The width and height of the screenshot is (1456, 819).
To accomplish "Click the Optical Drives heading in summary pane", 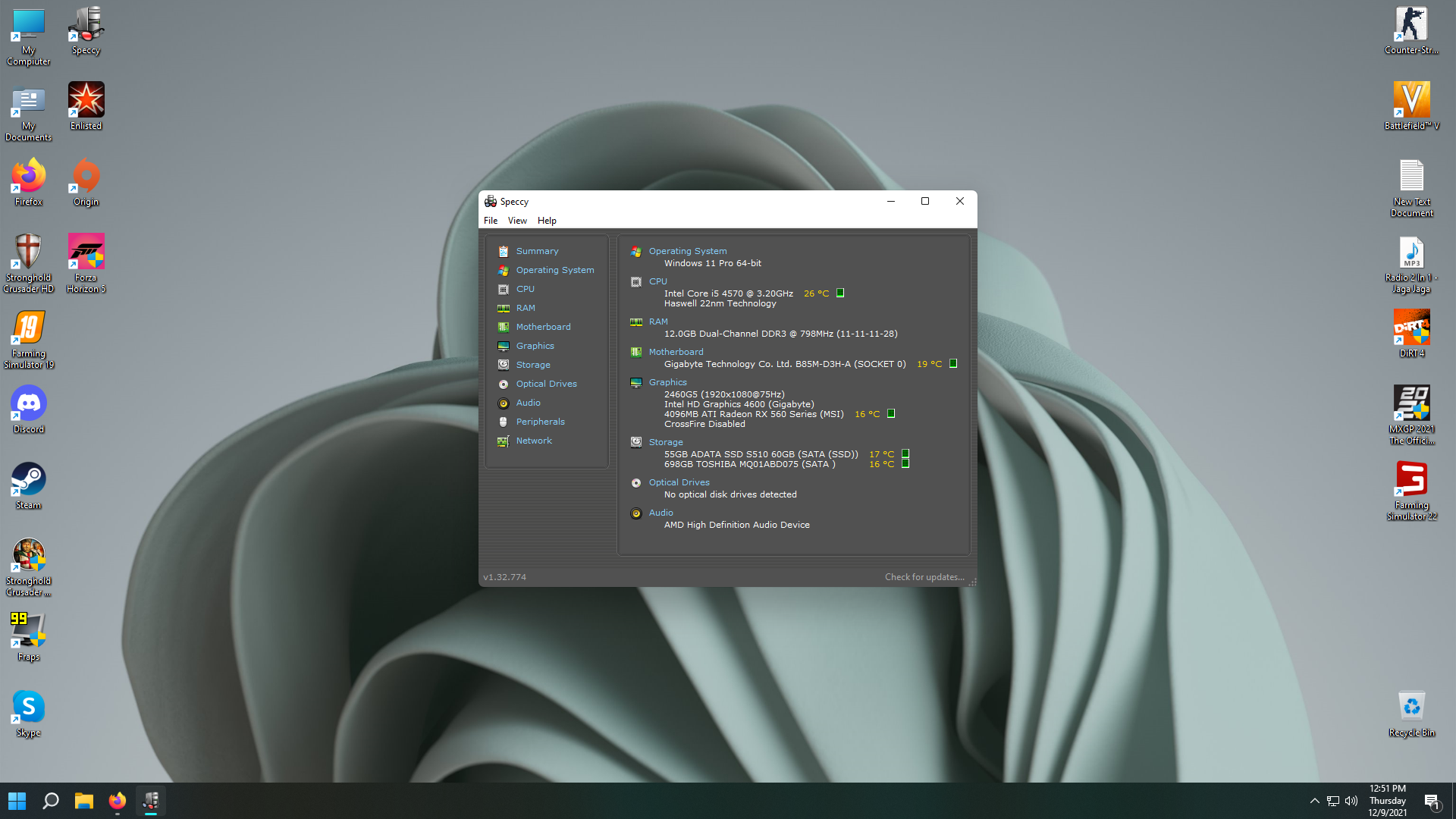I will pyautogui.click(x=679, y=482).
